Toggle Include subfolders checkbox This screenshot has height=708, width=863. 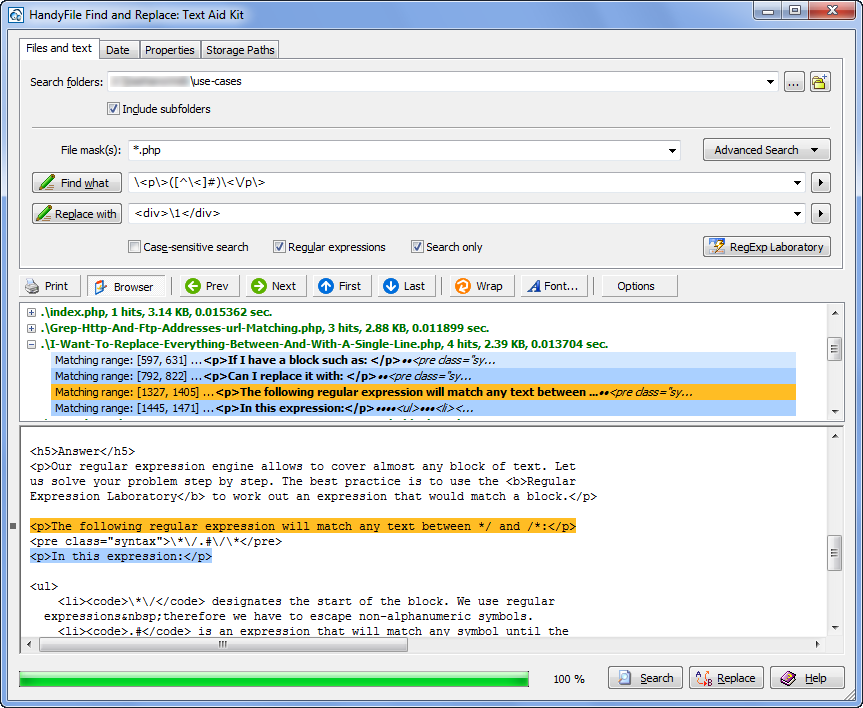(113, 108)
